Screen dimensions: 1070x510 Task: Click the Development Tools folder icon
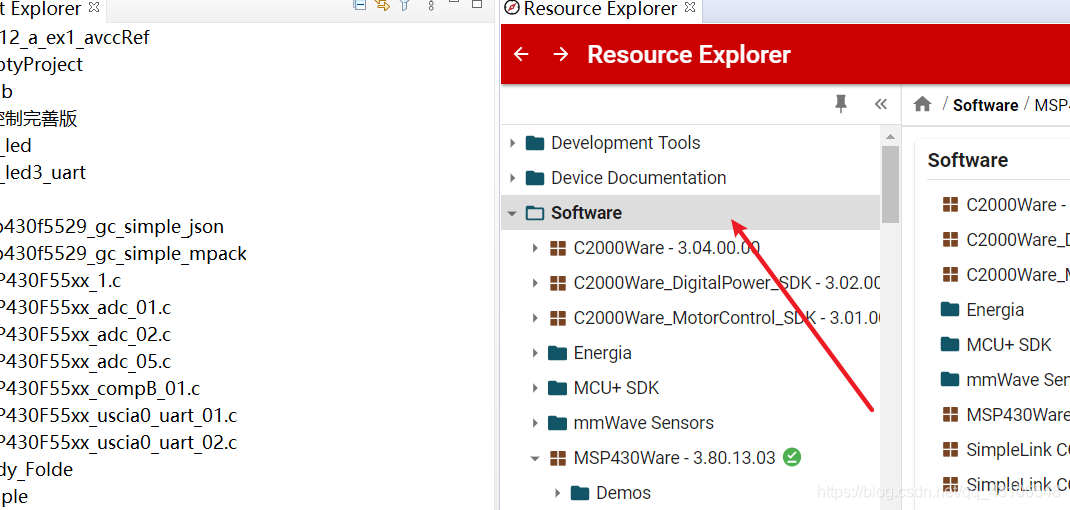click(x=535, y=143)
